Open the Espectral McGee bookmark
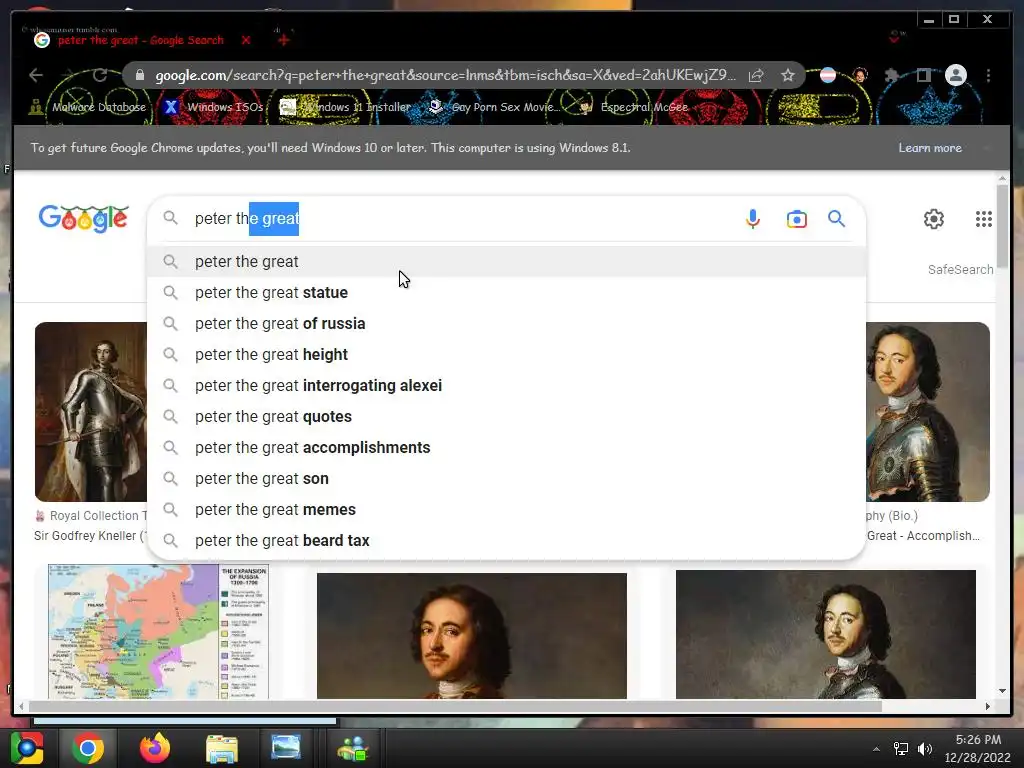 [633, 107]
